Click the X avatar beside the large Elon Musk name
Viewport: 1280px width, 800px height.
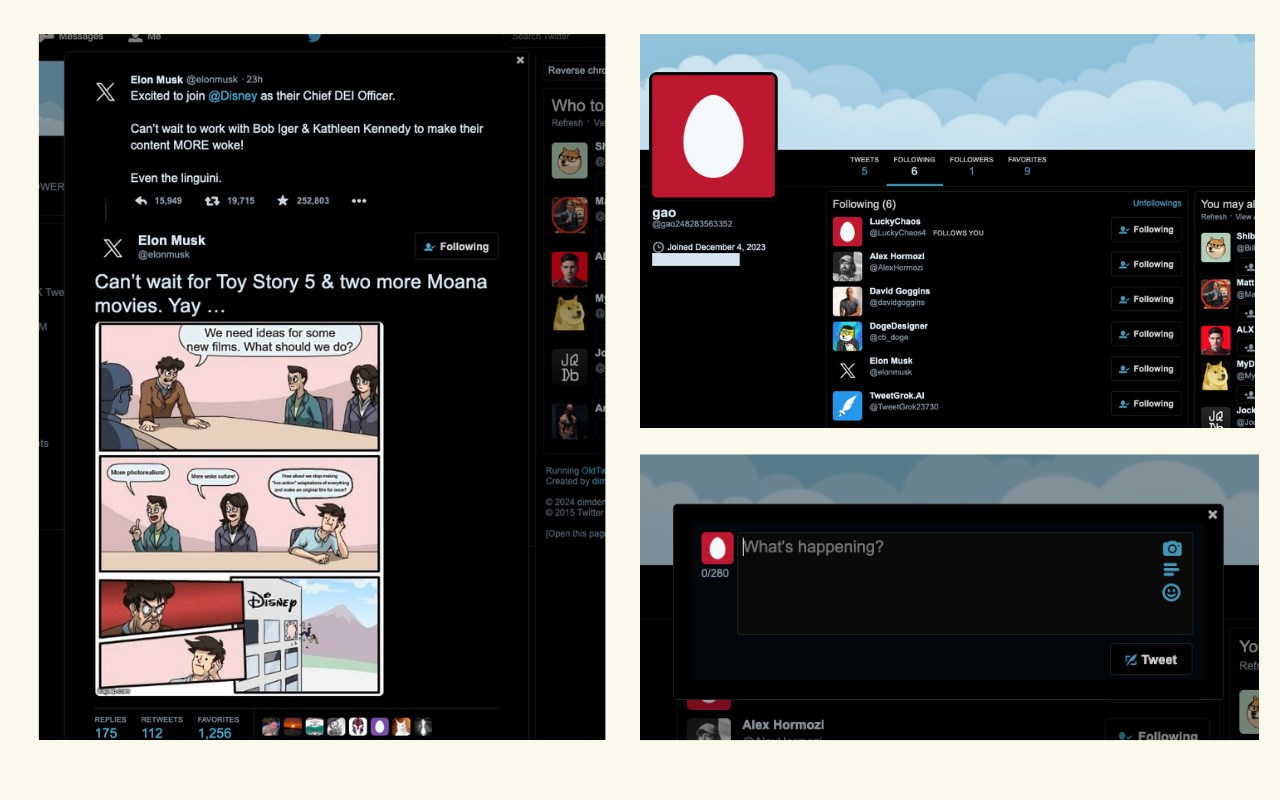coord(113,247)
